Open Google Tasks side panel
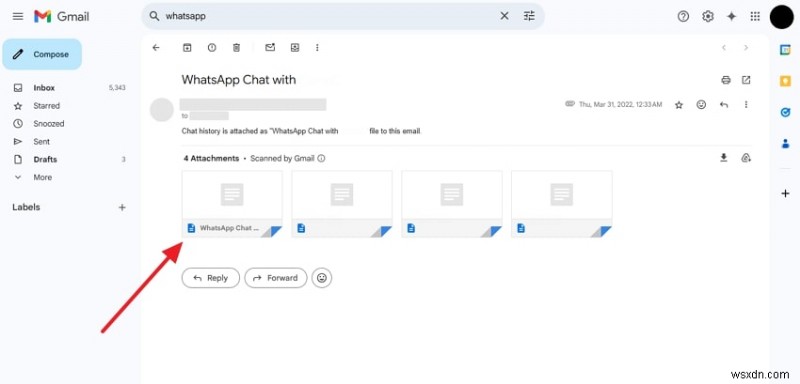 pyautogui.click(x=785, y=113)
